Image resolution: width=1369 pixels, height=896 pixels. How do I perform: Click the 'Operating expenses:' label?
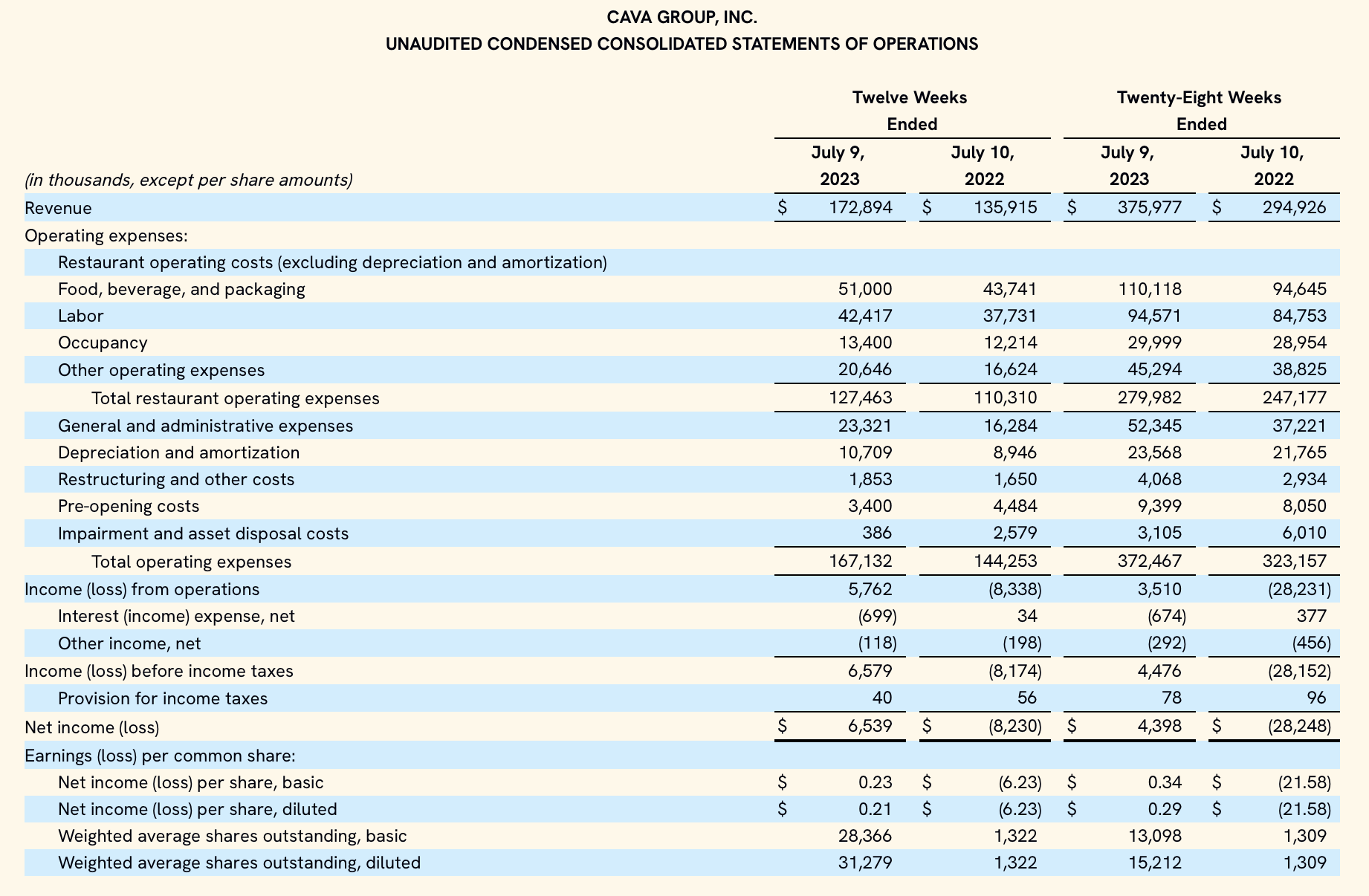[x=106, y=236]
